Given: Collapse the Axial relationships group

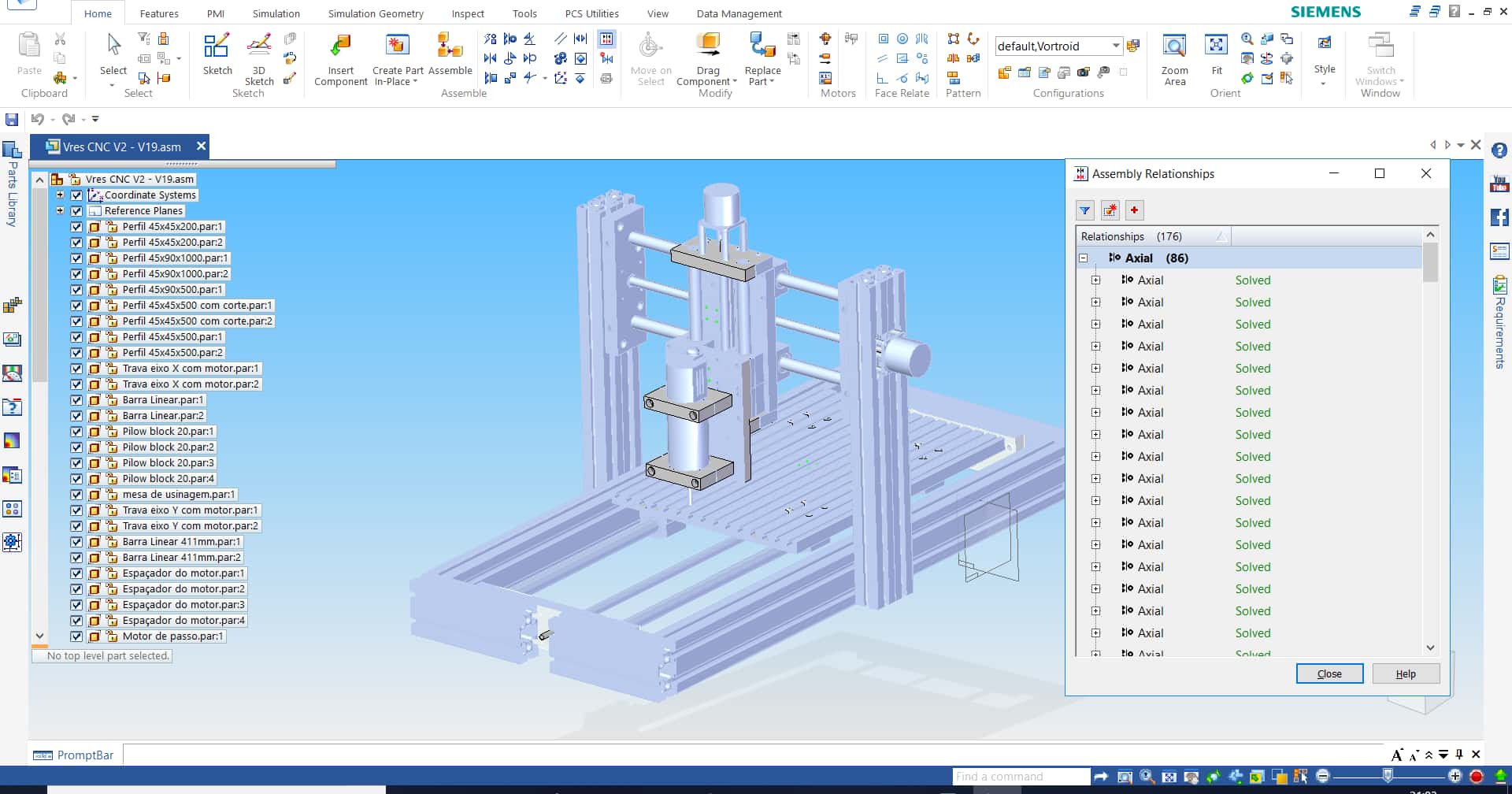Looking at the screenshot, I should (1084, 258).
